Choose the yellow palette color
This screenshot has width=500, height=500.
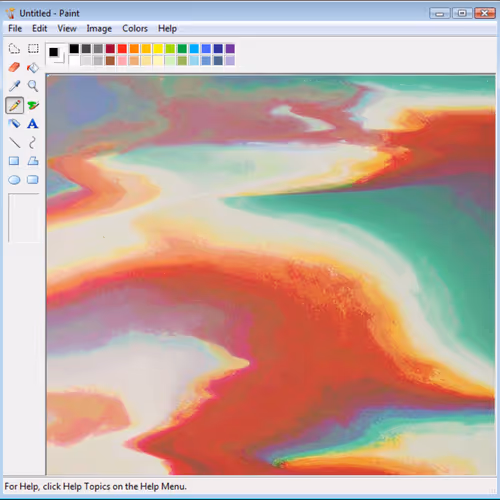coord(158,49)
